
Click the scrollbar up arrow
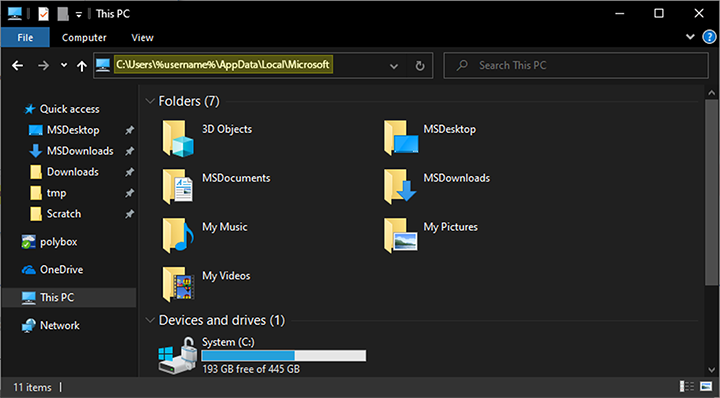pyautogui.click(x=712, y=93)
